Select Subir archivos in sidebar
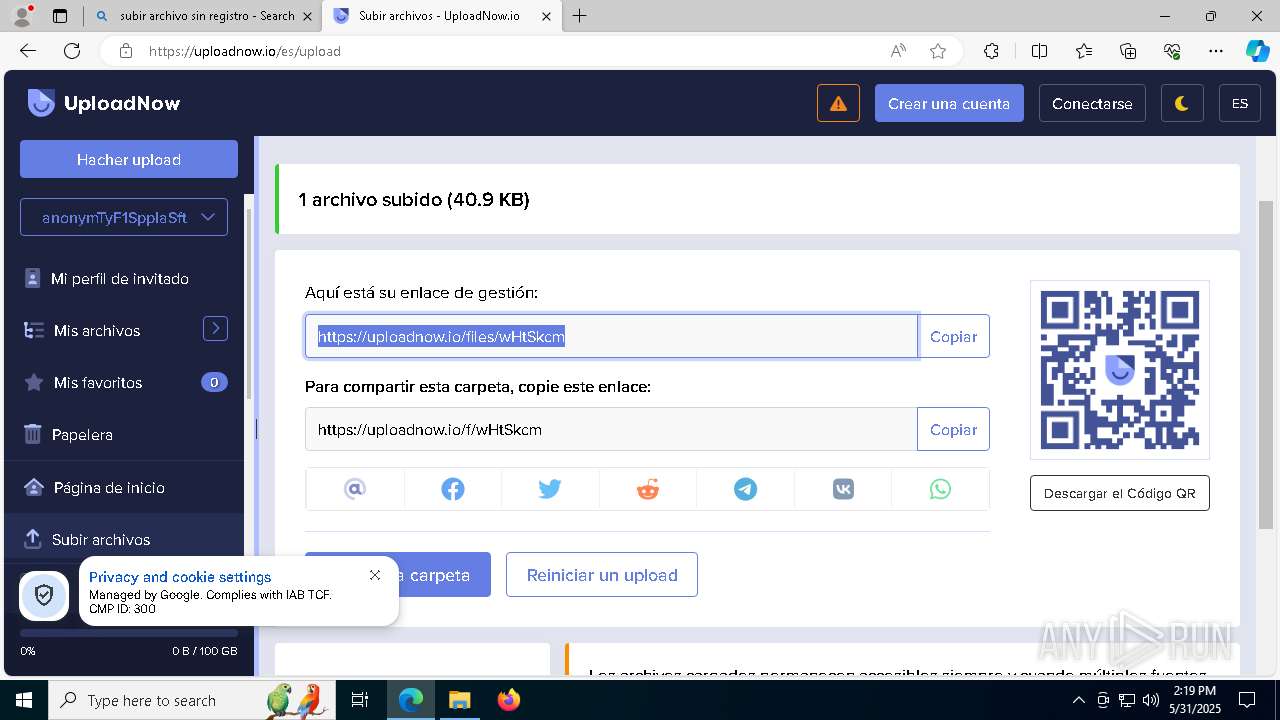This screenshot has height=720, width=1280. point(101,540)
